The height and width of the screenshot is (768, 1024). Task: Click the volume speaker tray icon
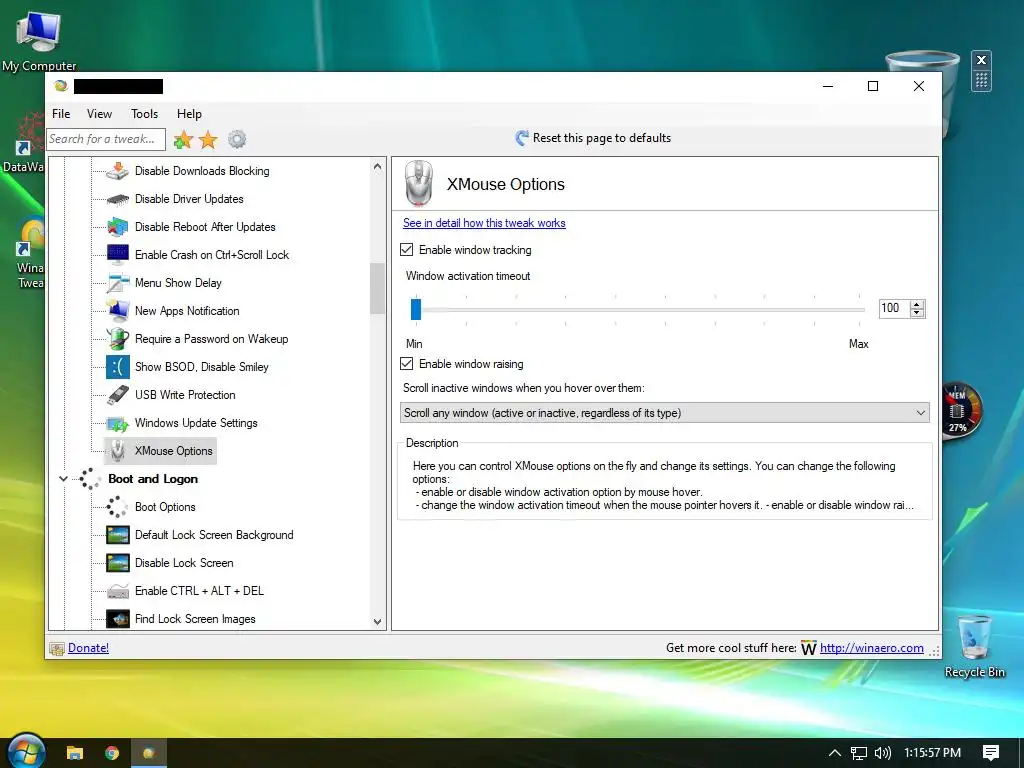(x=882, y=753)
